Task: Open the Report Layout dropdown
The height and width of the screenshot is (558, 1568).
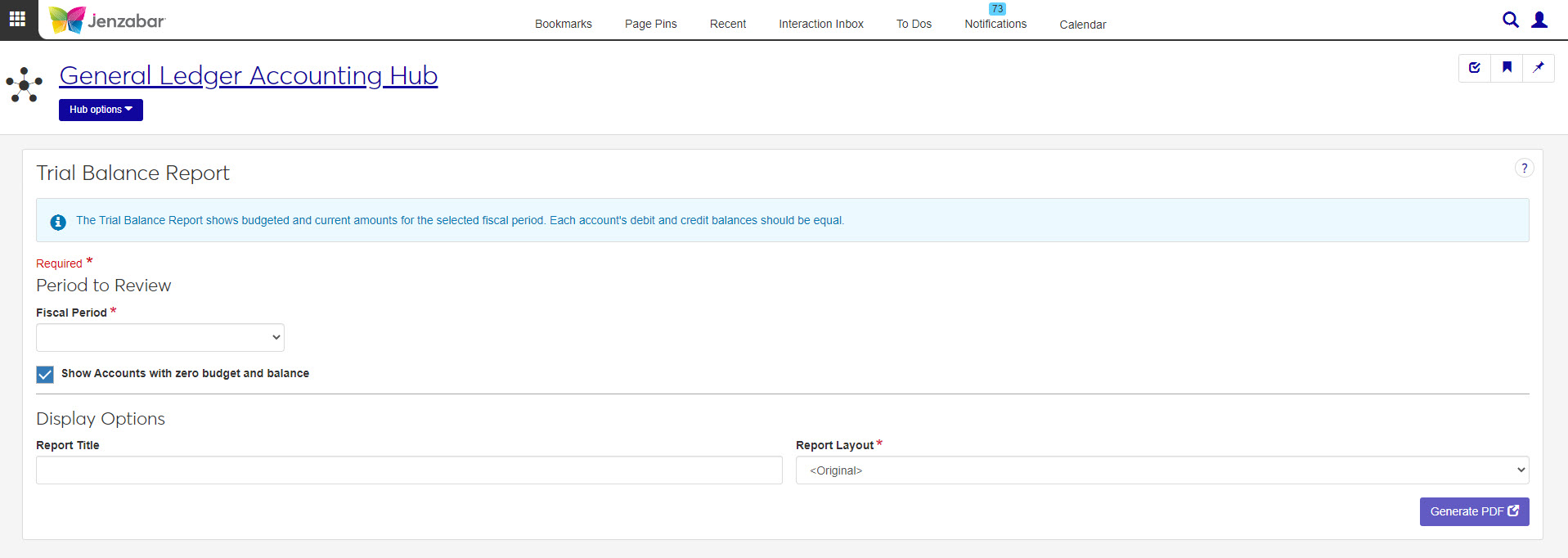Action: (x=1161, y=470)
